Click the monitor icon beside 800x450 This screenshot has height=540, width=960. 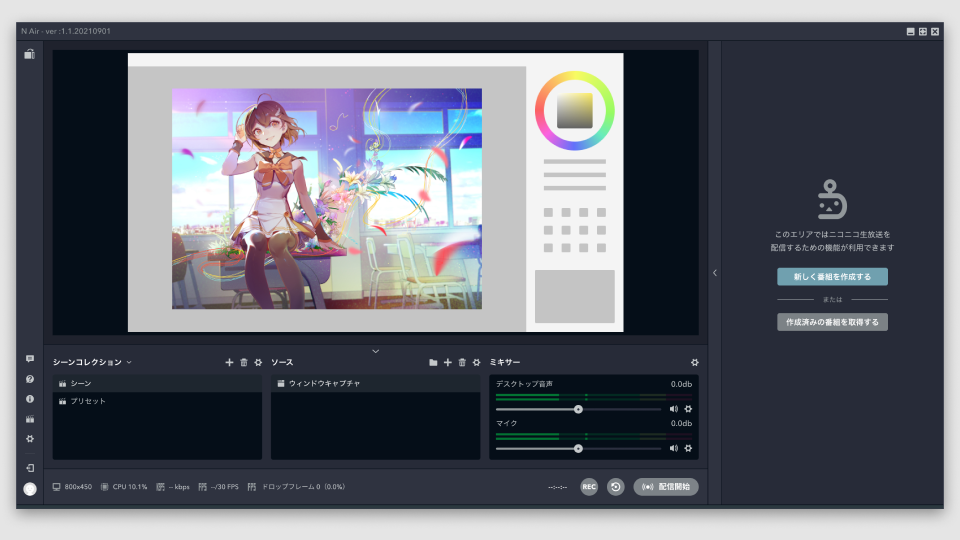[56, 487]
